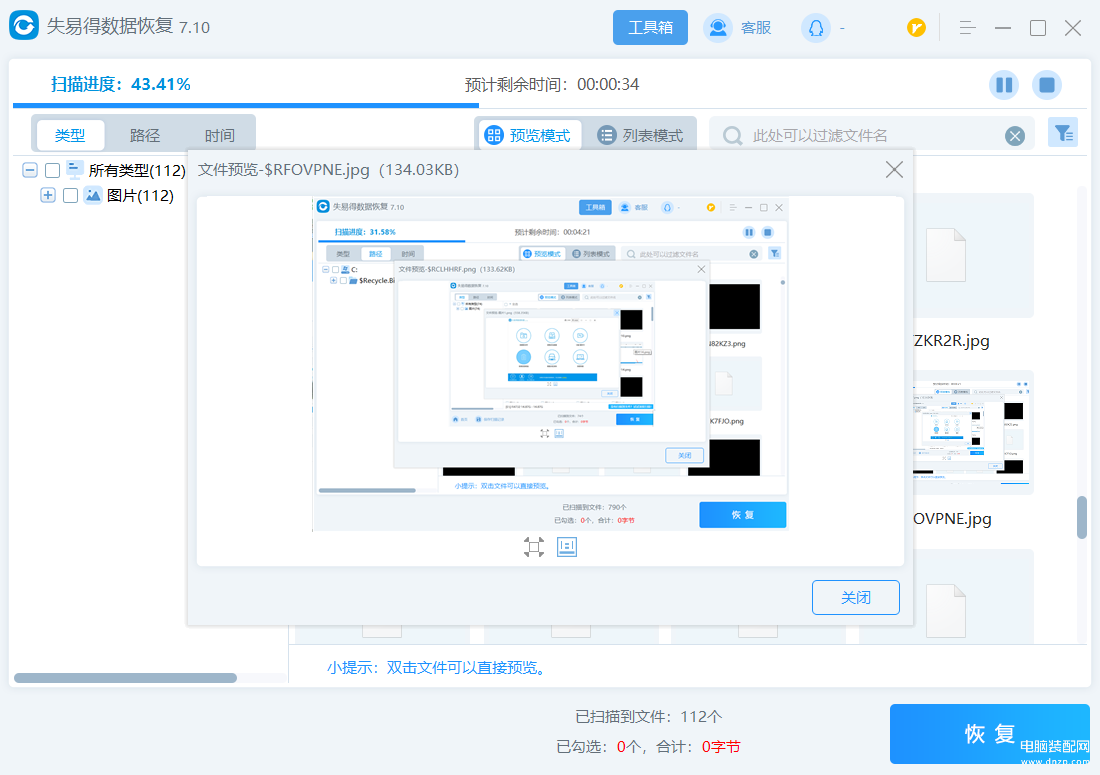Image resolution: width=1100 pixels, height=775 pixels.
Task: Select 预览模式 preview mode
Action: (x=528, y=135)
